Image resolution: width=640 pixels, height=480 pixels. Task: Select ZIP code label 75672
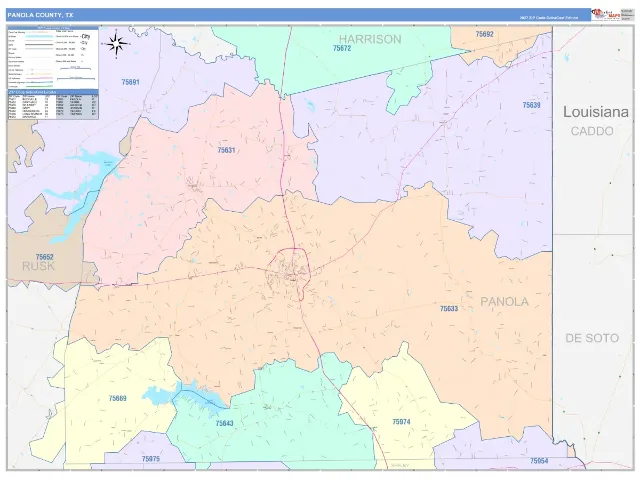pyautogui.click(x=342, y=48)
